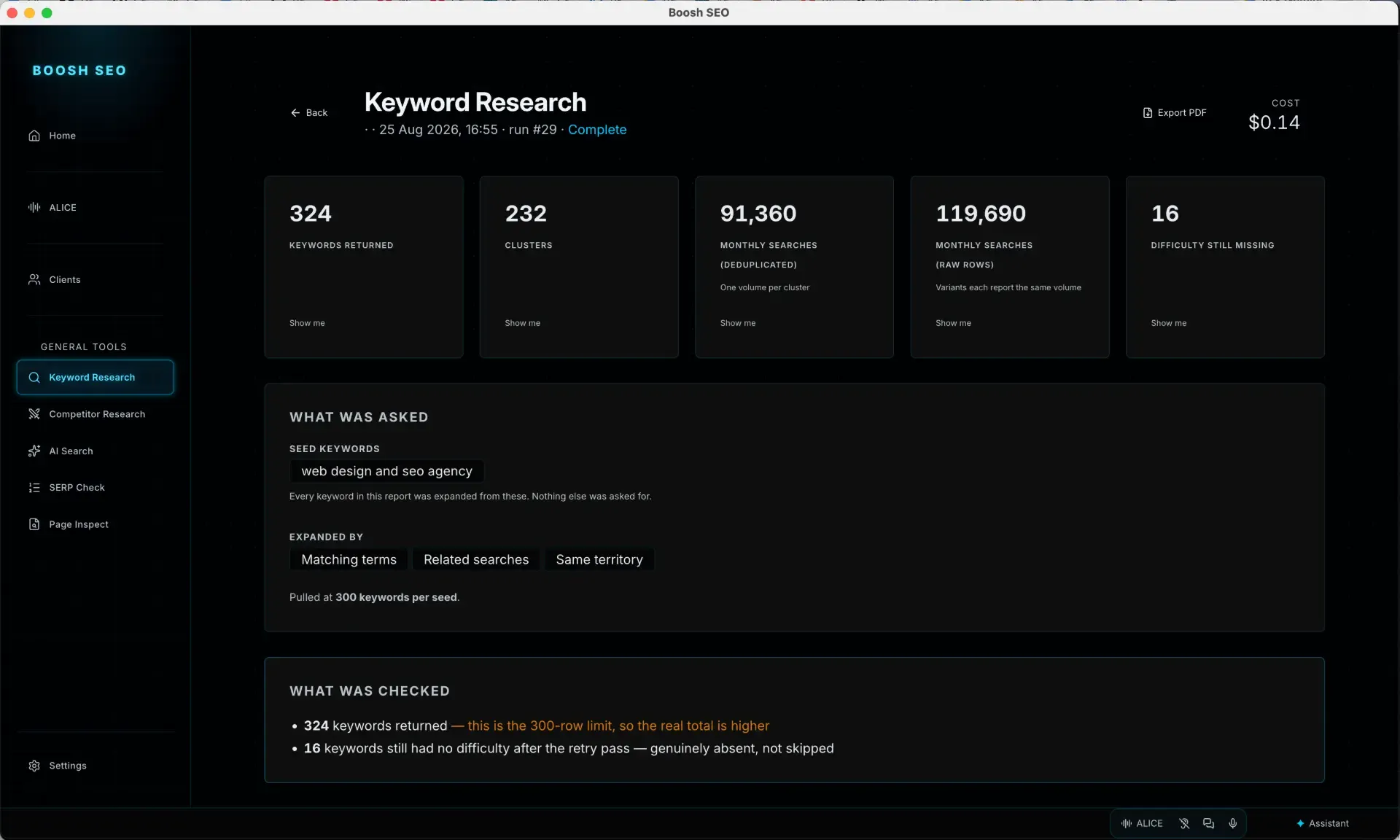Go to AI Search in sidebar
This screenshot has width=1400, height=840.
[96, 451]
